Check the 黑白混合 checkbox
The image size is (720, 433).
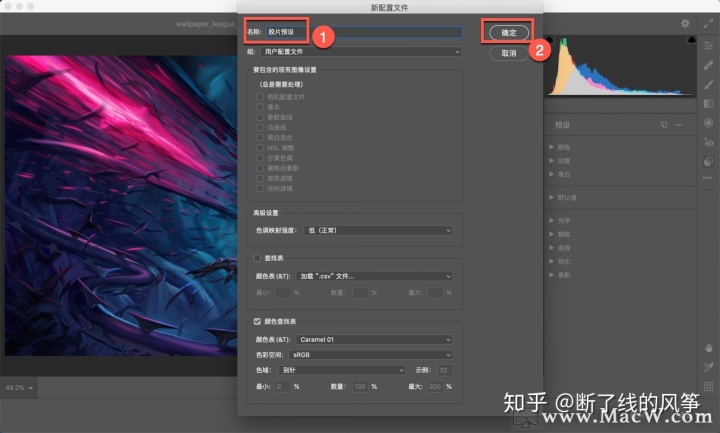tap(260, 137)
